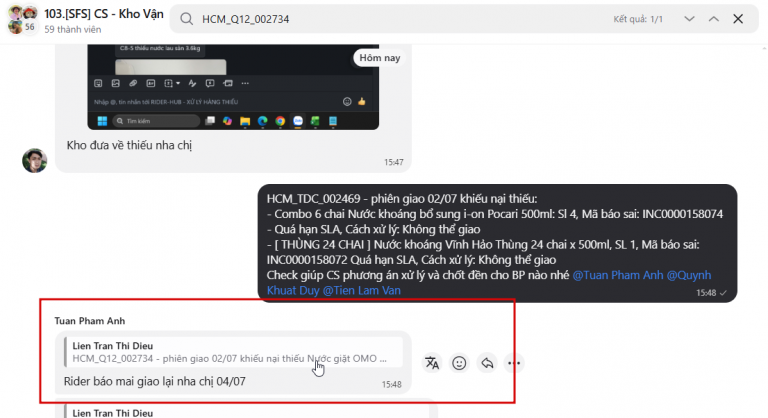
Task: Open the 59 thành viên member list
Action: click(72, 29)
